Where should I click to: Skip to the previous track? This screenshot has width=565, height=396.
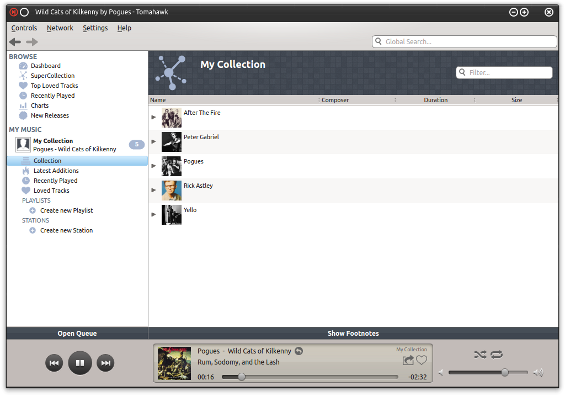pos(54,363)
